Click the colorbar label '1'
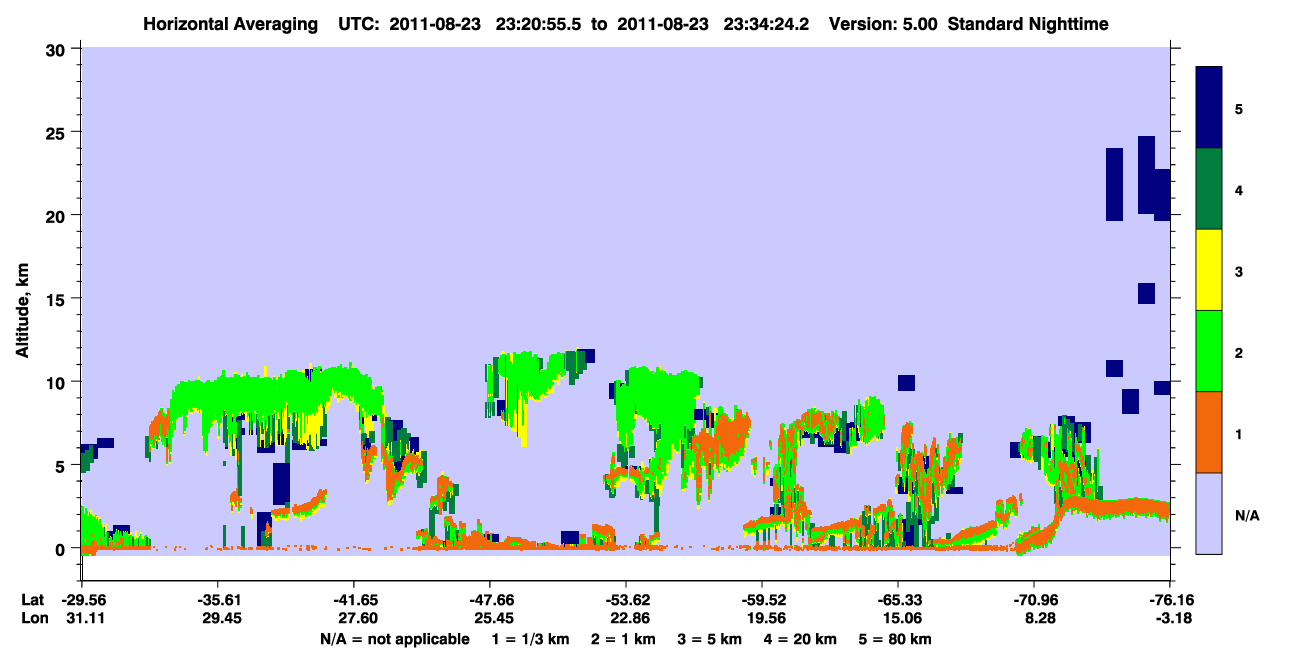 pos(1239,432)
